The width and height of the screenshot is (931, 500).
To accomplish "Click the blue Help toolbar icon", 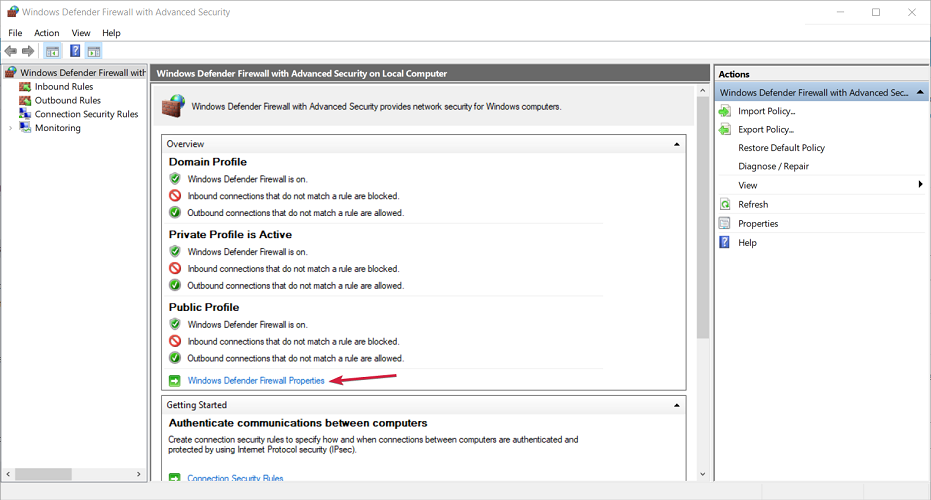I will [x=75, y=51].
